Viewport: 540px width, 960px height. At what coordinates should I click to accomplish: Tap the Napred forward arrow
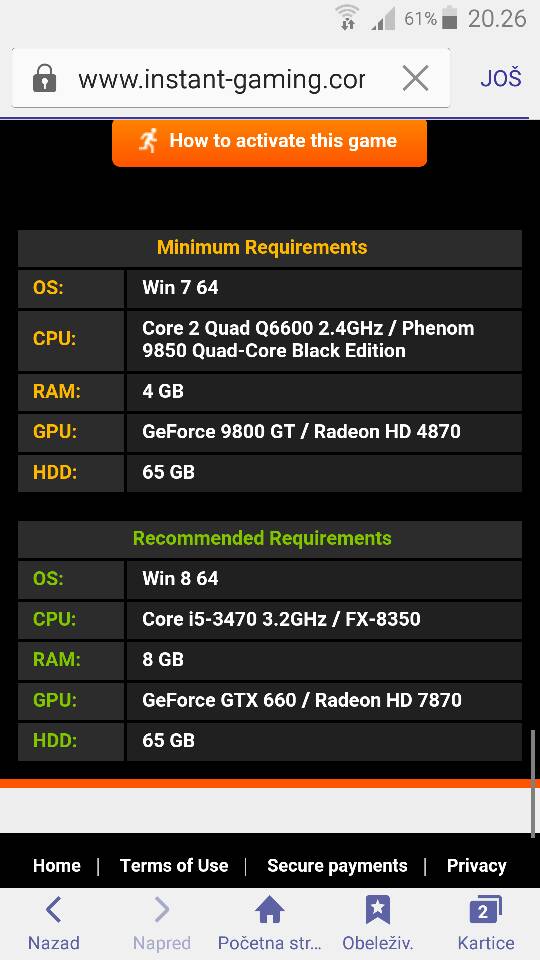162,910
